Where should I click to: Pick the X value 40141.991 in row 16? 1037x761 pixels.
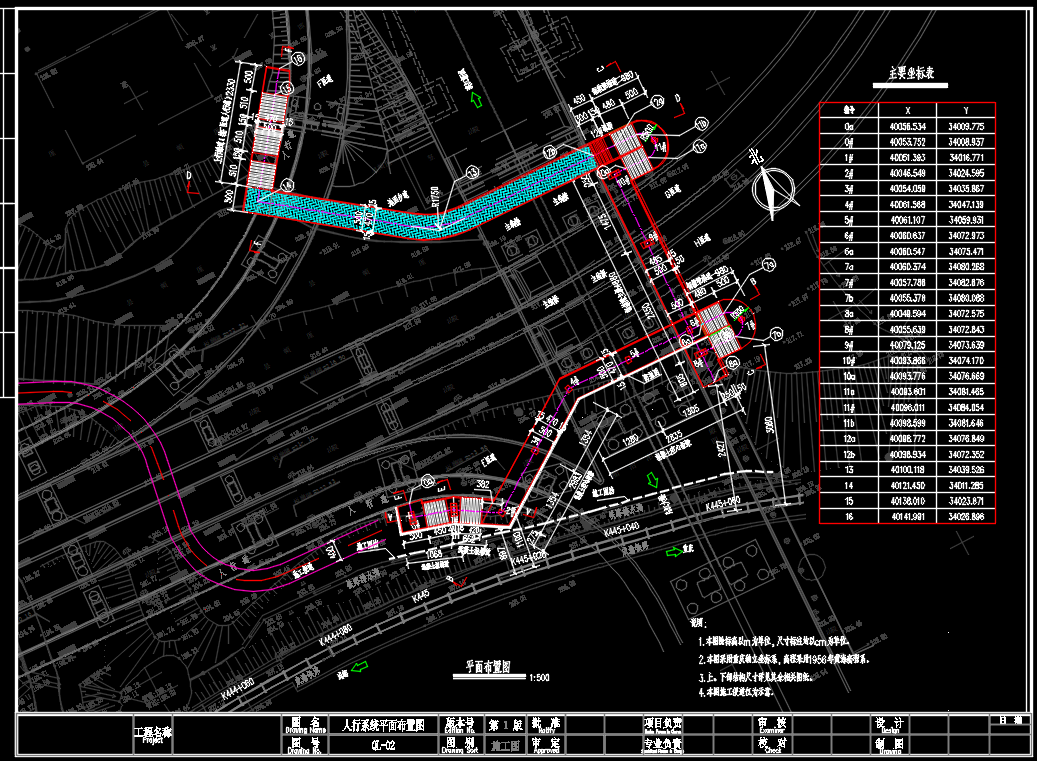point(907,517)
